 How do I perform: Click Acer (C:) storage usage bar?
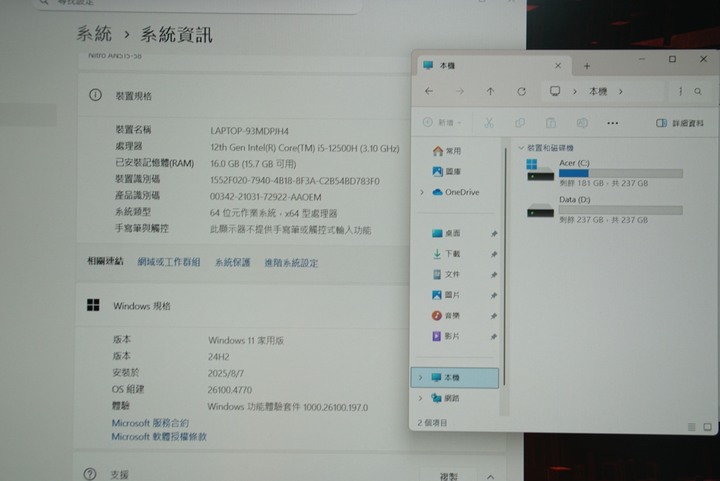pyautogui.click(x=621, y=173)
